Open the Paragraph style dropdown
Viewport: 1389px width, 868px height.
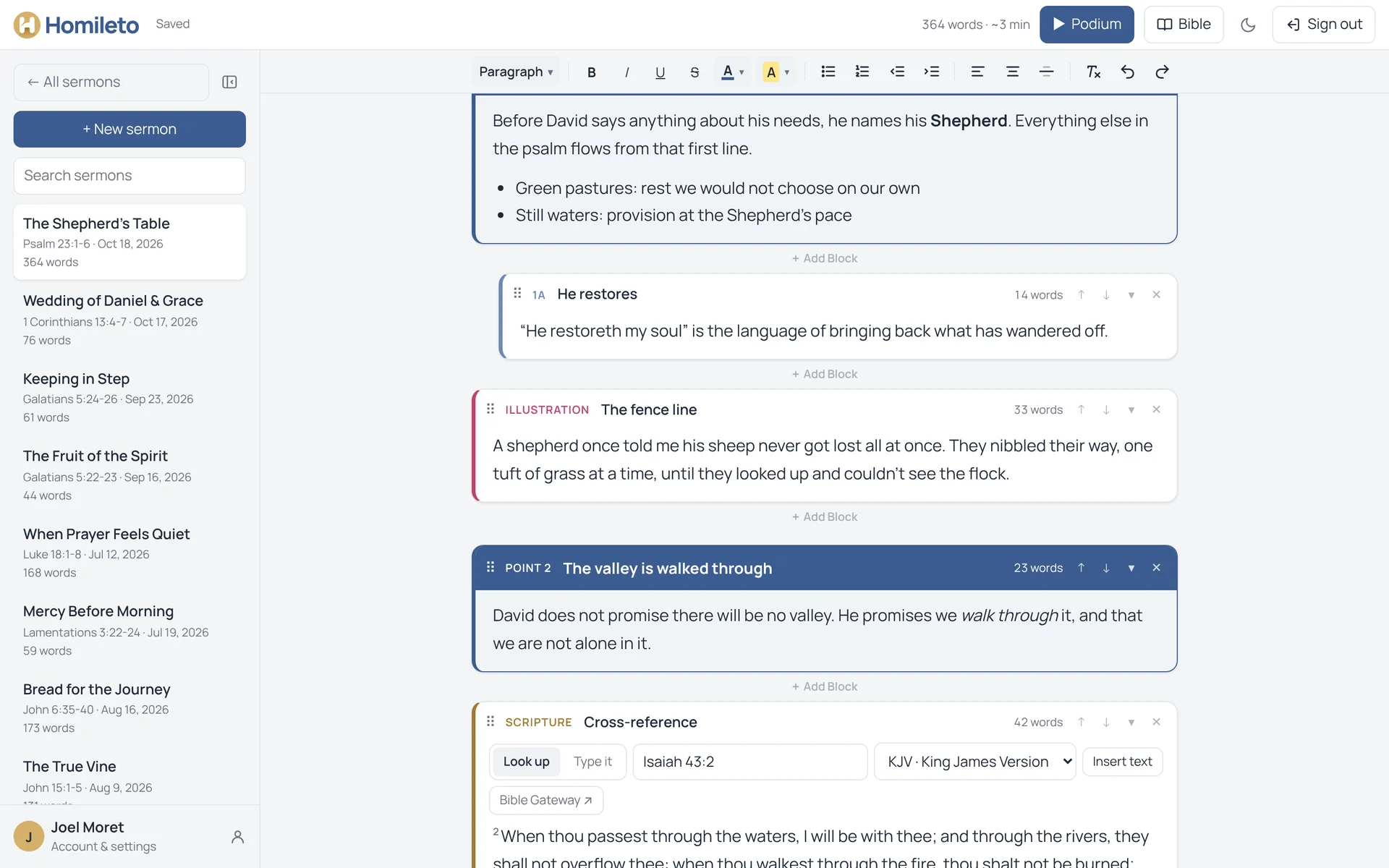click(x=516, y=72)
